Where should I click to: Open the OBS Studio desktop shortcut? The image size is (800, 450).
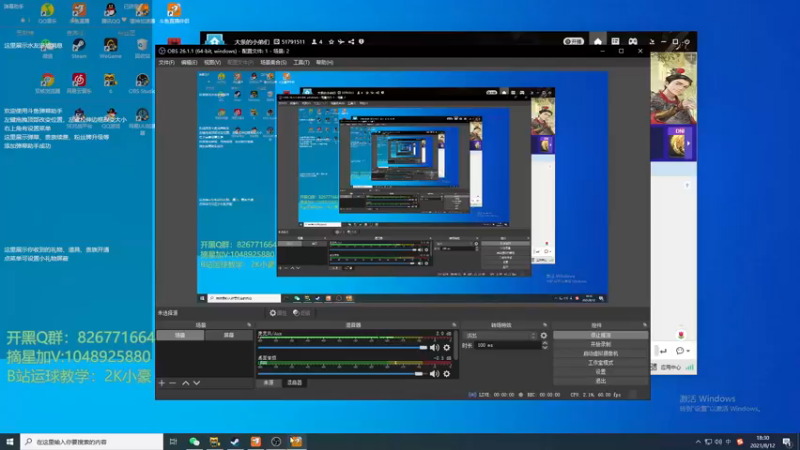click(142, 83)
